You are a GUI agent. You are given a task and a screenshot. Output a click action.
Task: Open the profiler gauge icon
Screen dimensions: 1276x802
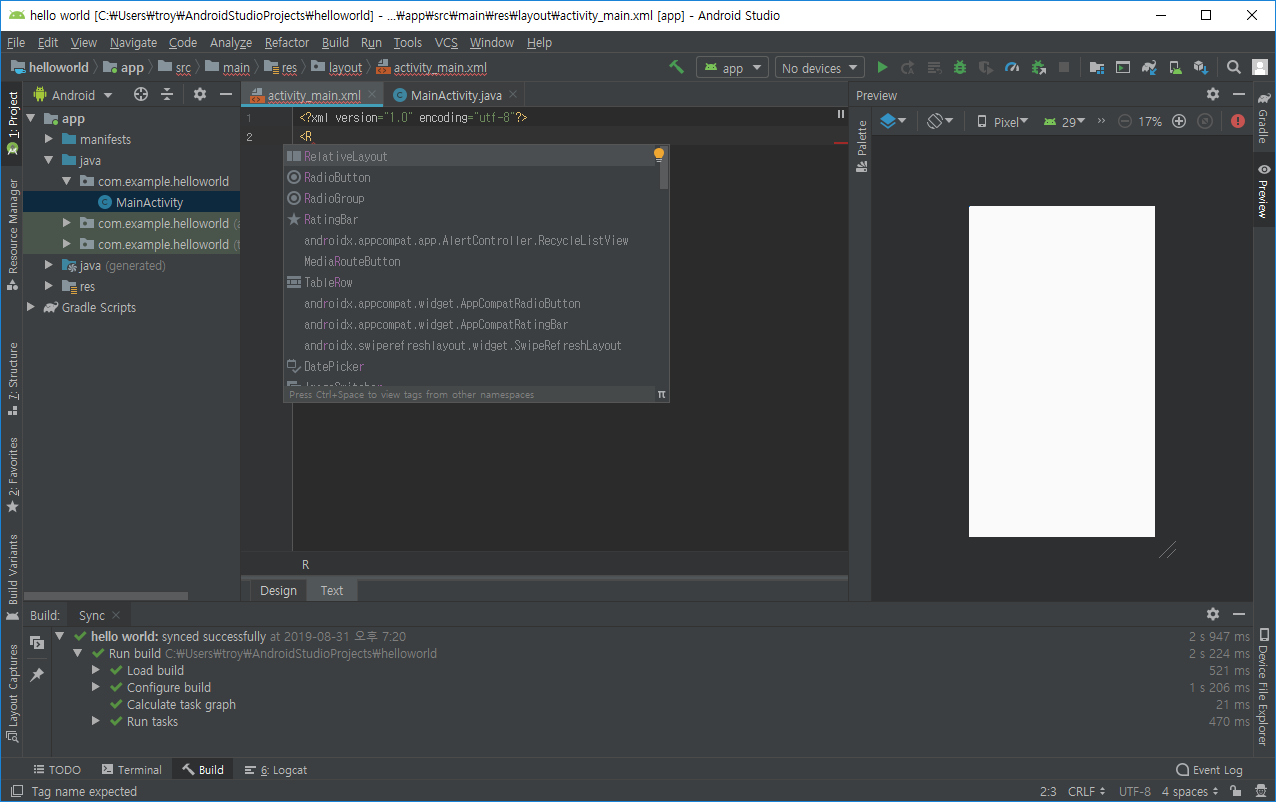1012,67
